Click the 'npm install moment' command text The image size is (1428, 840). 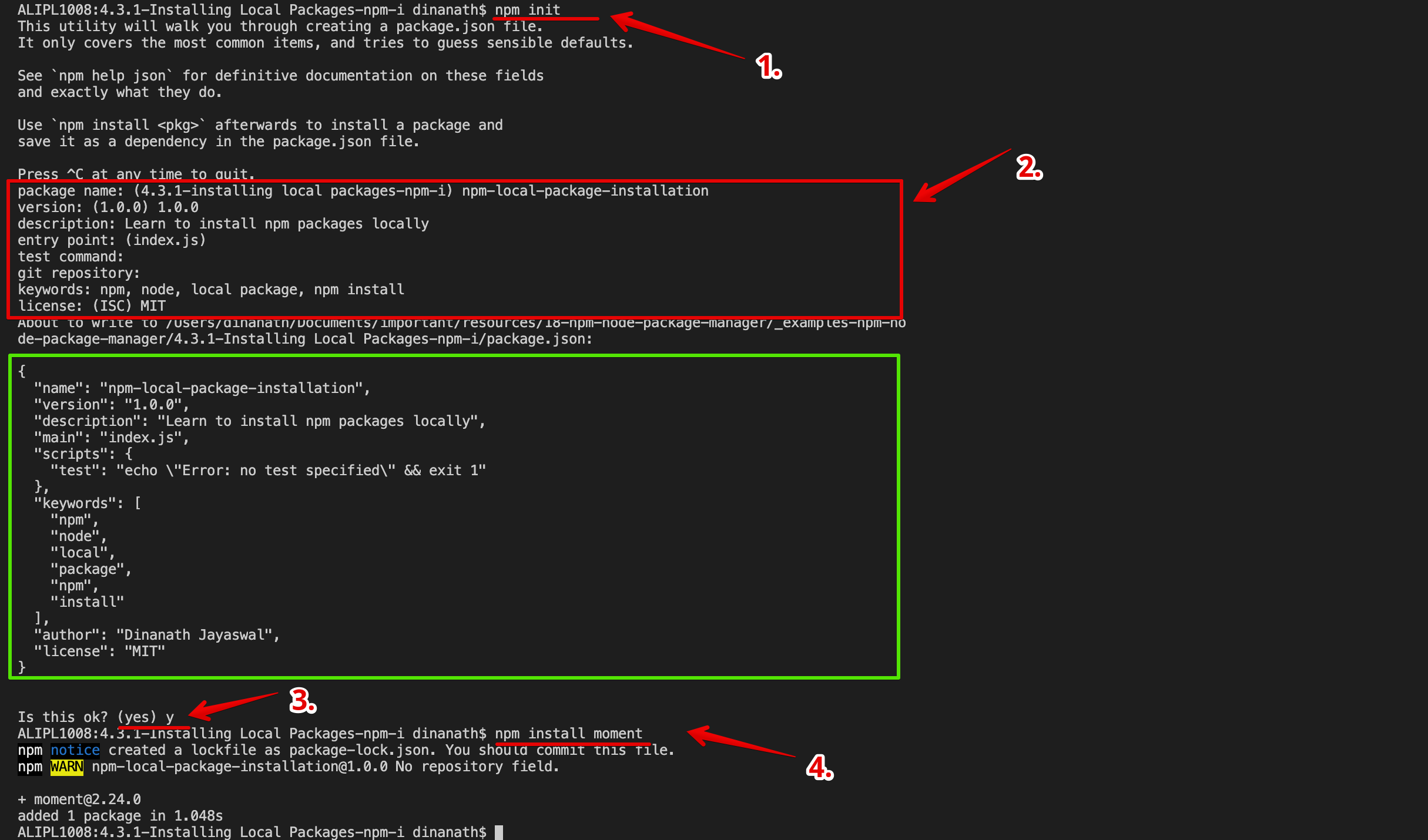coord(568,734)
